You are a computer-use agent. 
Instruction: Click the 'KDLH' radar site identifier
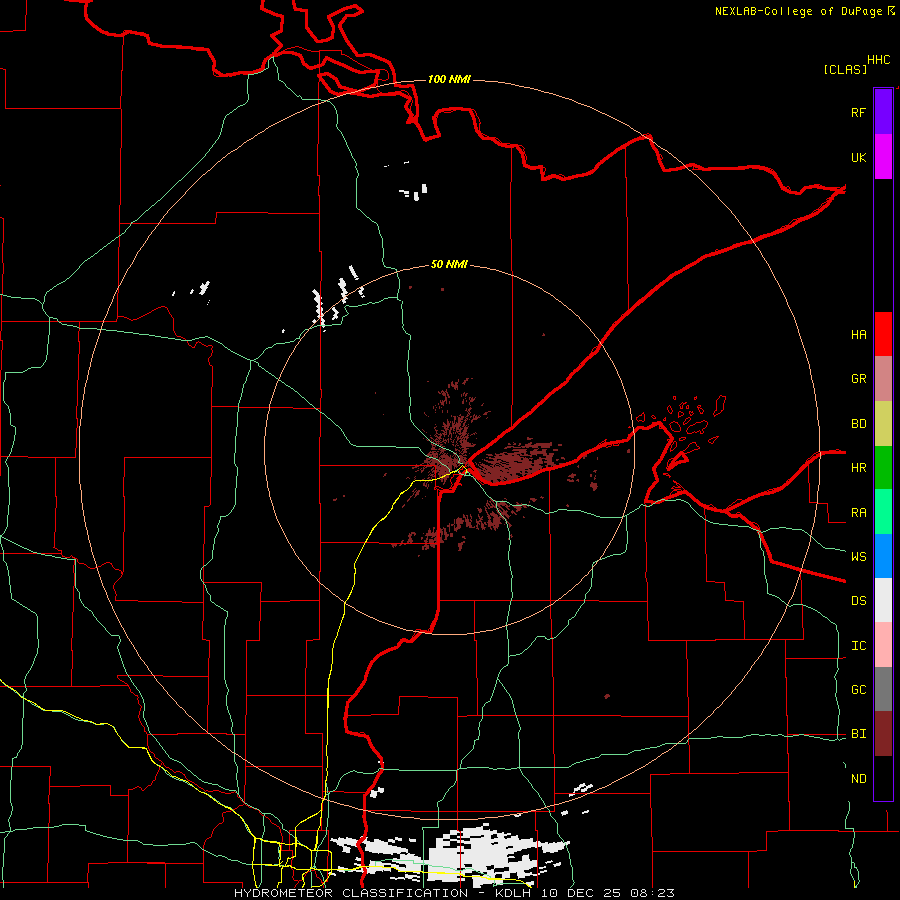click(515, 893)
